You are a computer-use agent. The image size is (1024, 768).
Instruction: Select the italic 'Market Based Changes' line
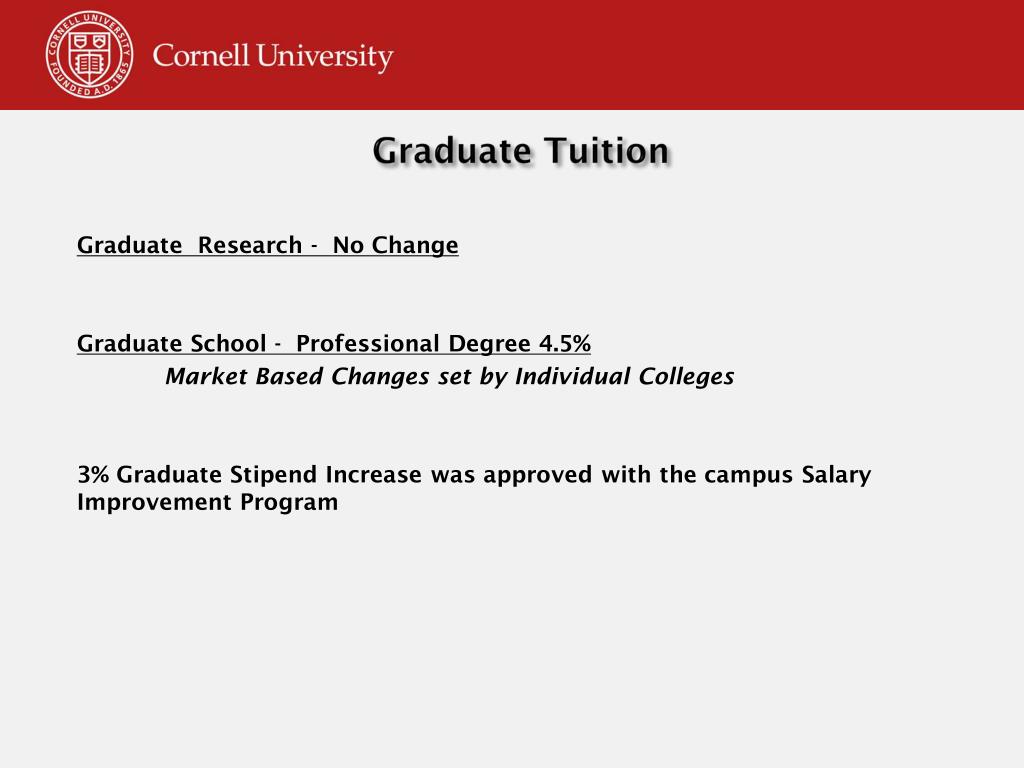449,377
